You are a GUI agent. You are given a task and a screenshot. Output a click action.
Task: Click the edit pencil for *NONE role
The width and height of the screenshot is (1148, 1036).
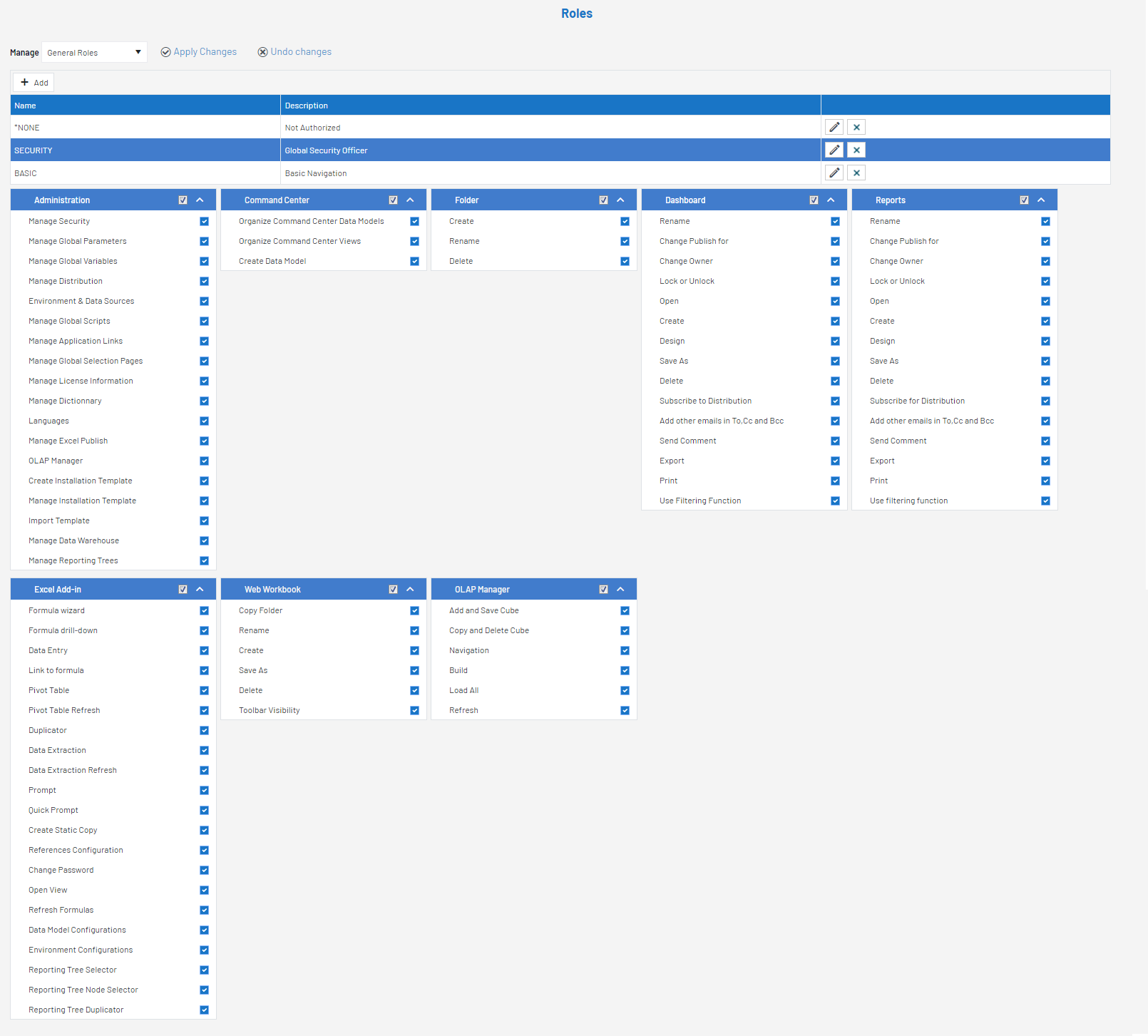pyautogui.click(x=834, y=127)
